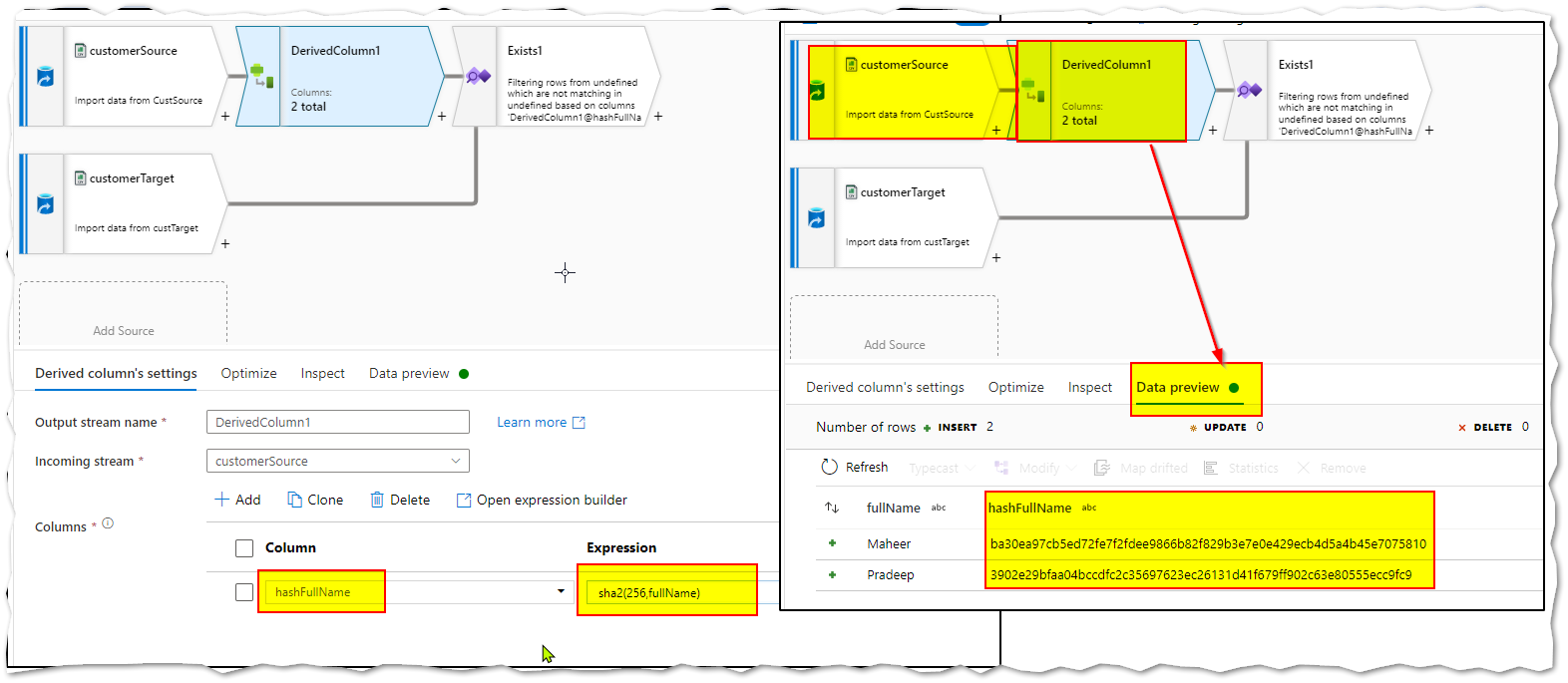The height and width of the screenshot is (683, 1568).
Task: Toggle the Column header select-all checkbox
Action: pos(244,548)
